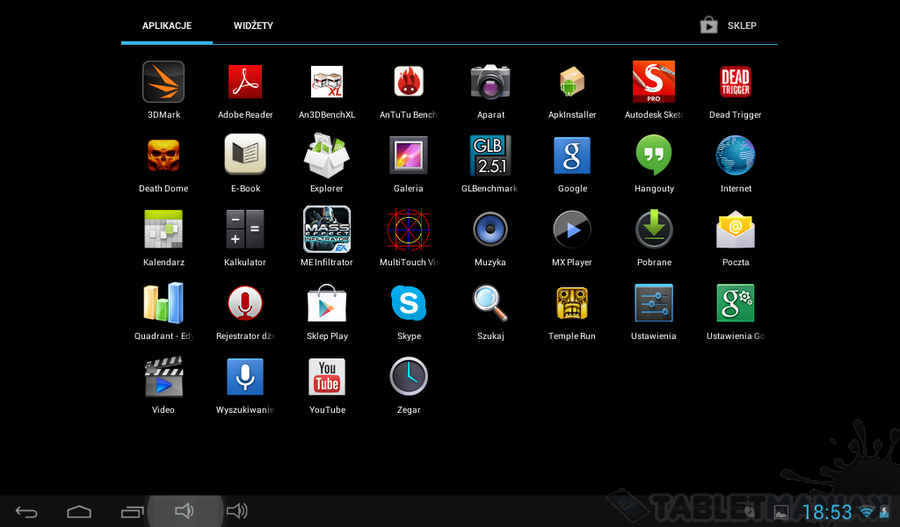Open clock 18:53 in status bar
Viewport: 900px width, 527px height.
tap(827, 512)
